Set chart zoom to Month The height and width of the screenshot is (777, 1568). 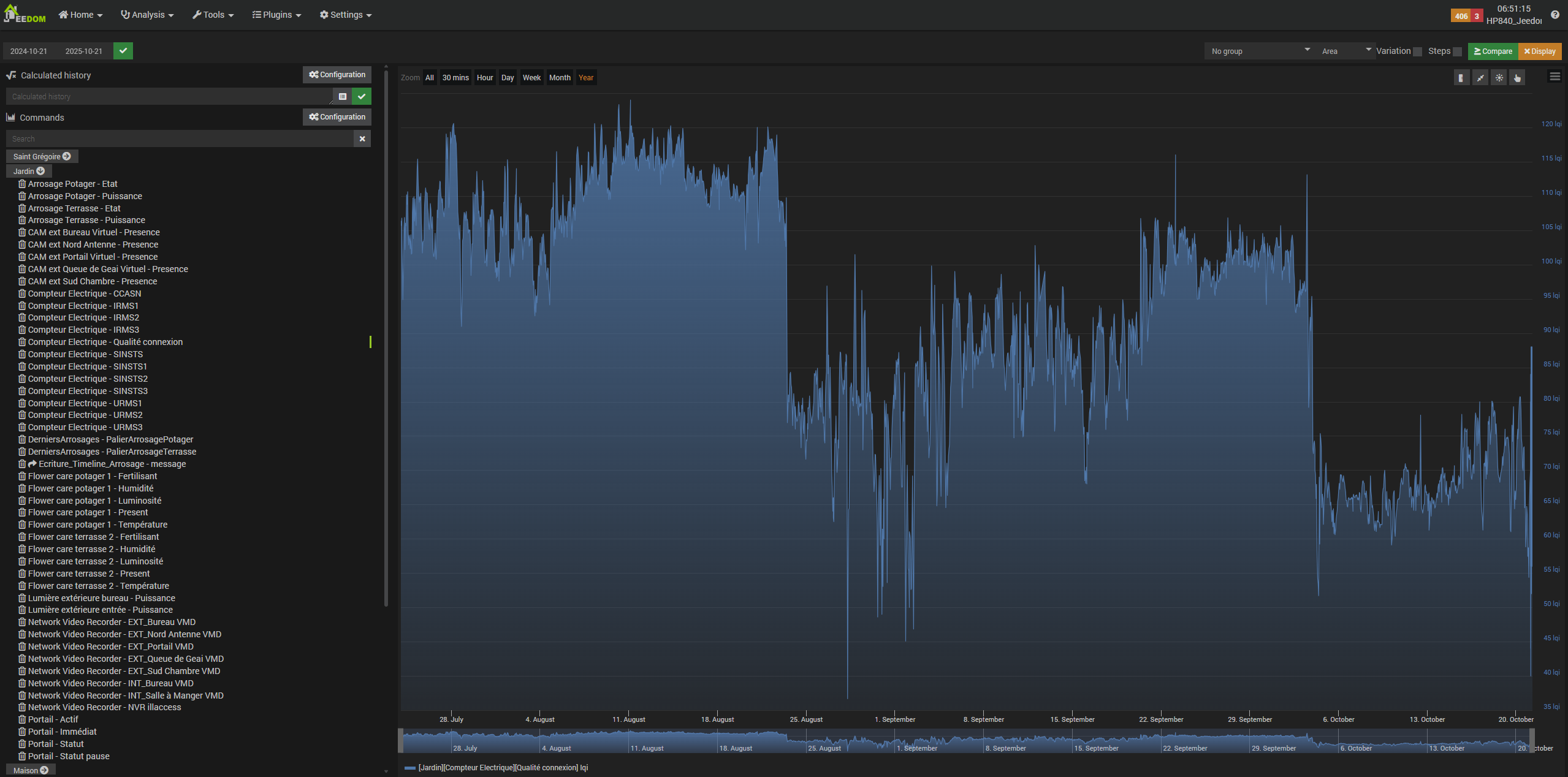click(559, 78)
